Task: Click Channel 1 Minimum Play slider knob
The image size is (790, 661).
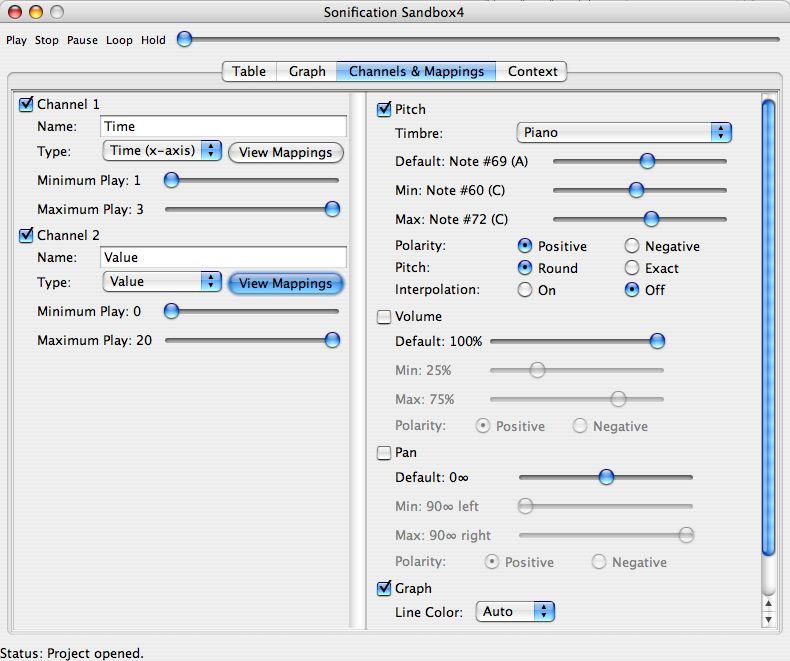Action: (172, 180)
